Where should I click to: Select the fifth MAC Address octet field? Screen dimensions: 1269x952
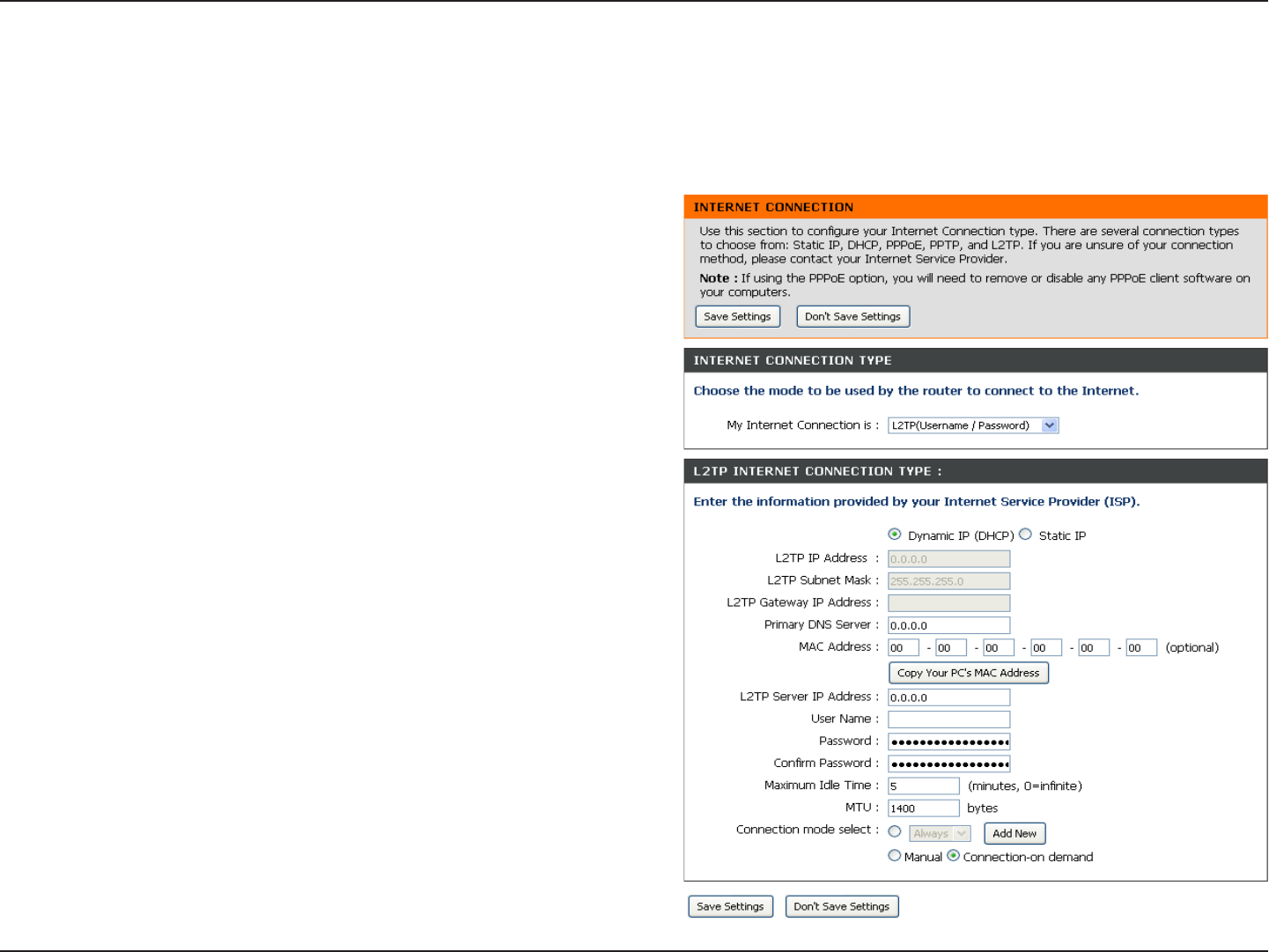pyautogui.click(x=1094, y=648)
